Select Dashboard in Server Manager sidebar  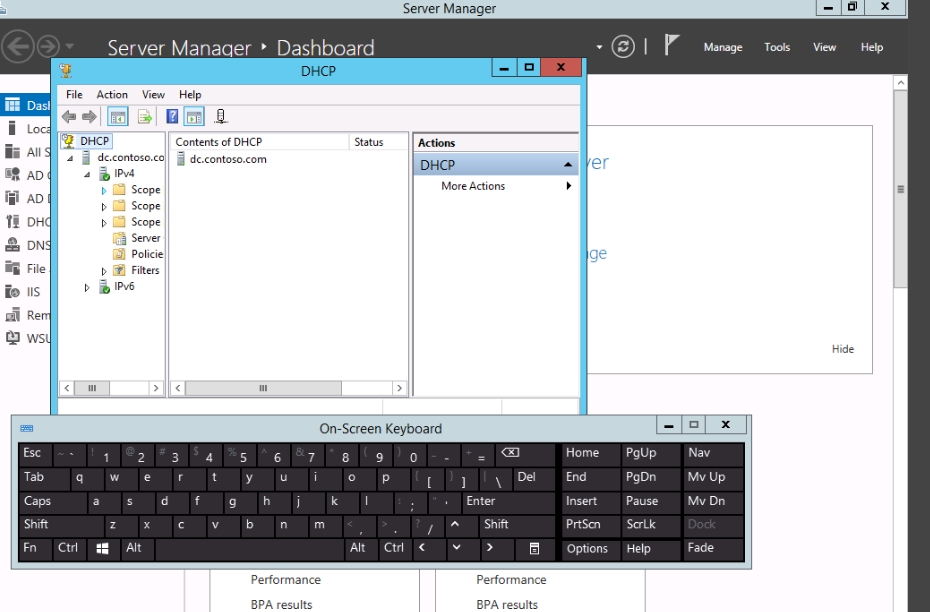coord(27,106)
